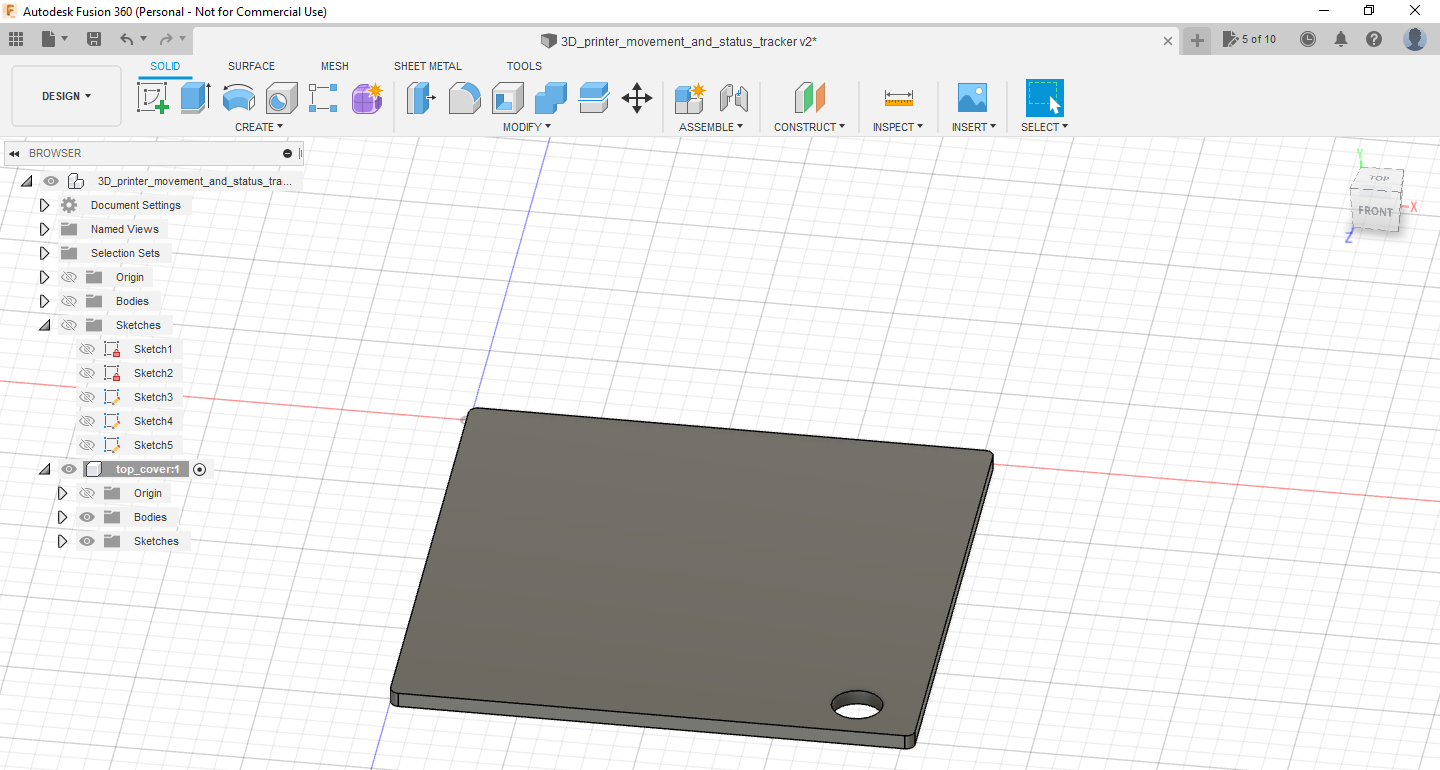Click the Save disk icon
Screen dimensions: 1440x770
(94, 39)
